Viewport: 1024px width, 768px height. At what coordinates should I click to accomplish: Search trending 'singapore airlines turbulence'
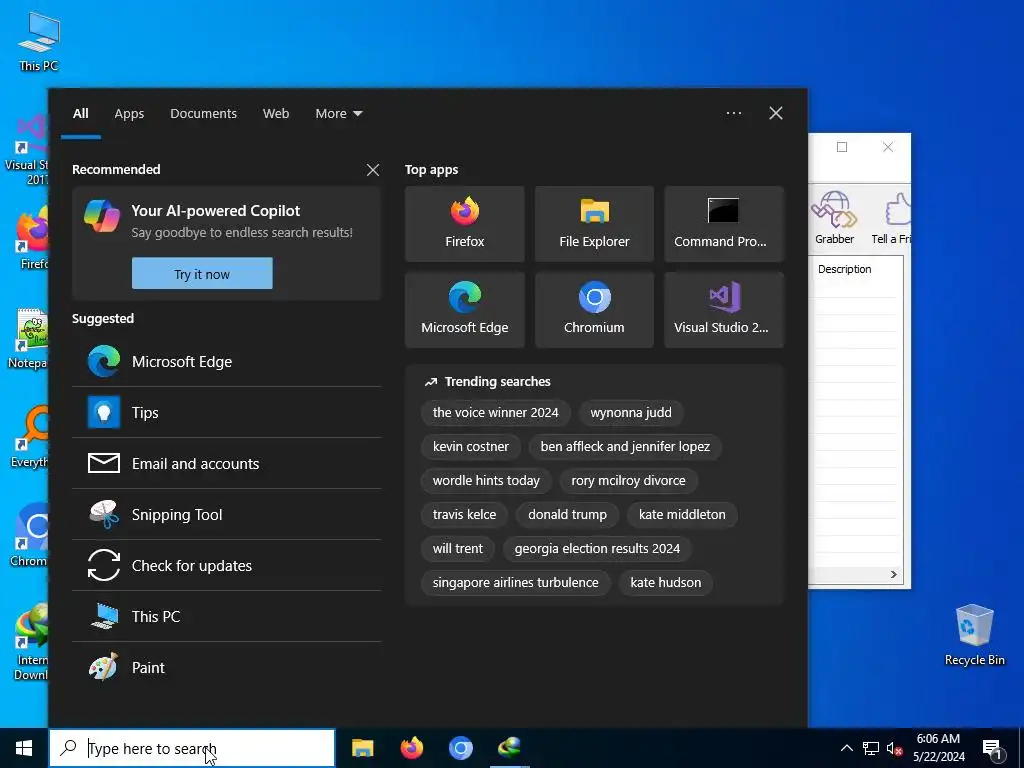(515, 583)
